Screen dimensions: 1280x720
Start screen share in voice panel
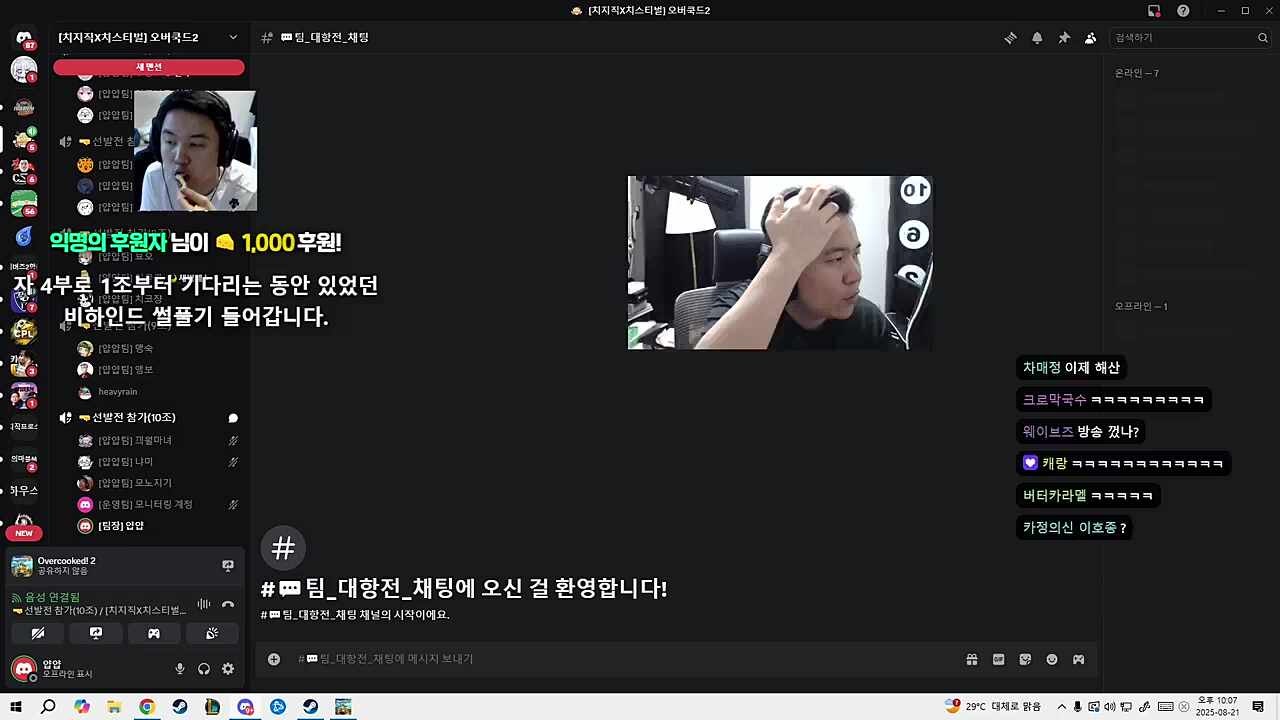point(96,633)
